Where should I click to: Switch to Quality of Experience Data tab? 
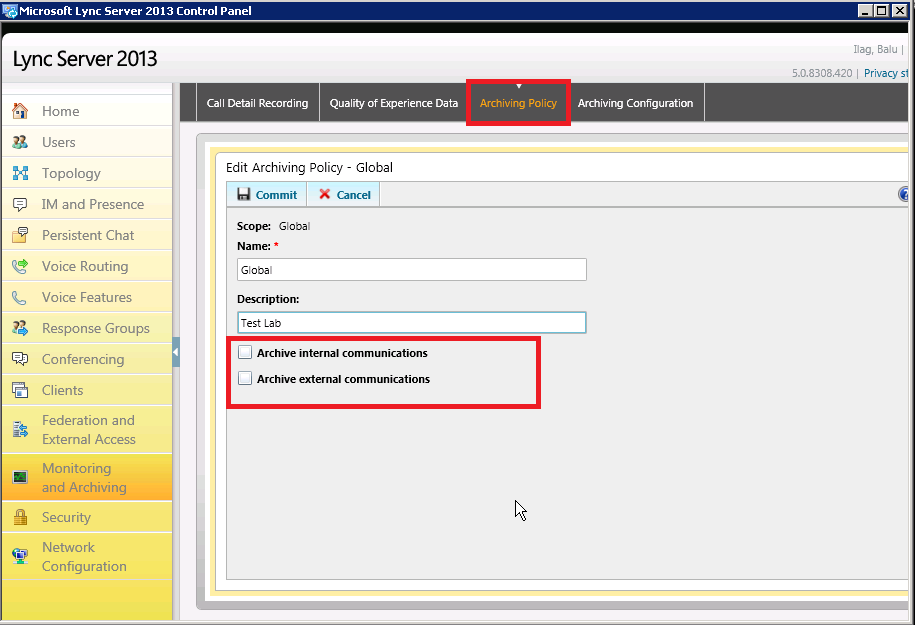click(394, 103)
